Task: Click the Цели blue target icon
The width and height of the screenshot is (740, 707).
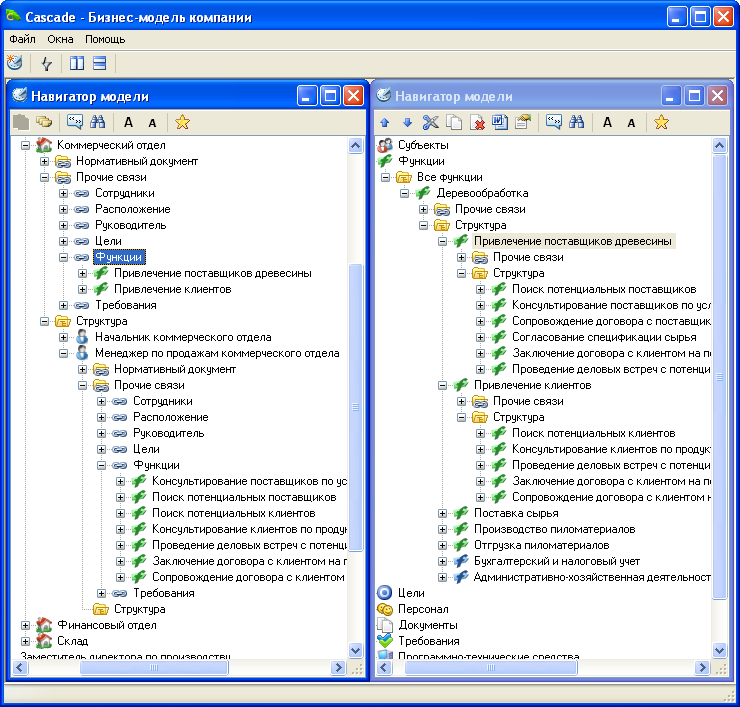Action: tap(385, 593)
